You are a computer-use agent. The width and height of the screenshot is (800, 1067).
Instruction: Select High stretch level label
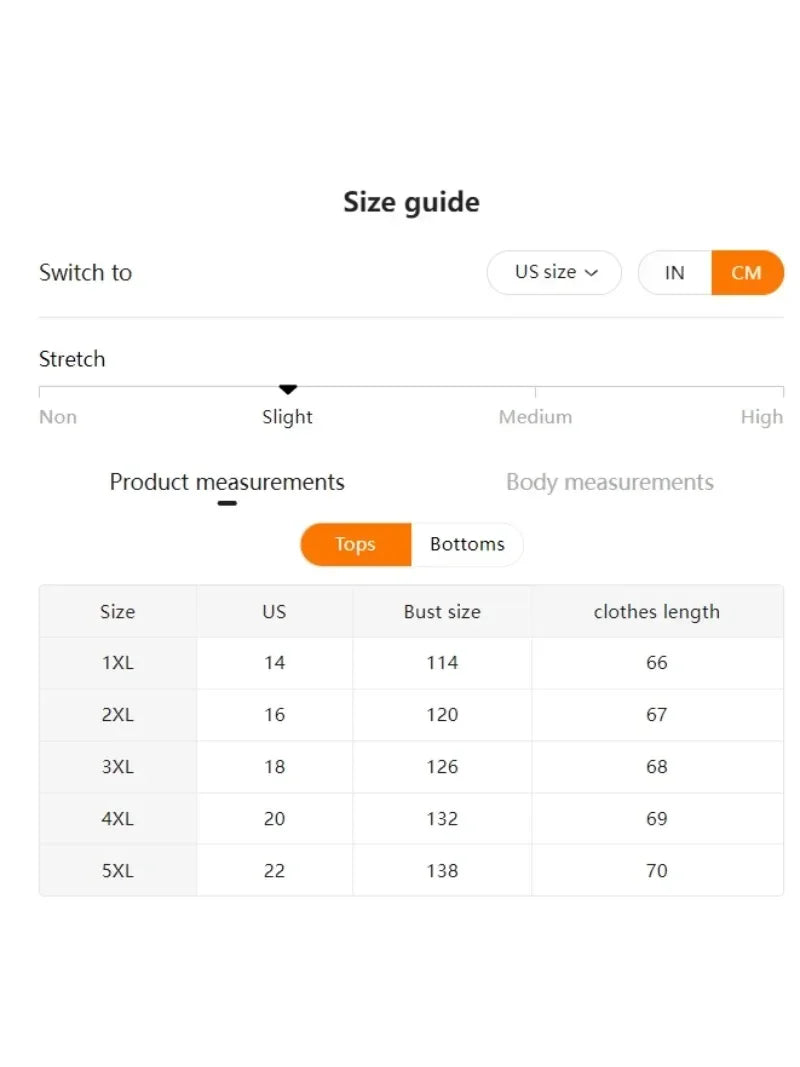[761, 417]
